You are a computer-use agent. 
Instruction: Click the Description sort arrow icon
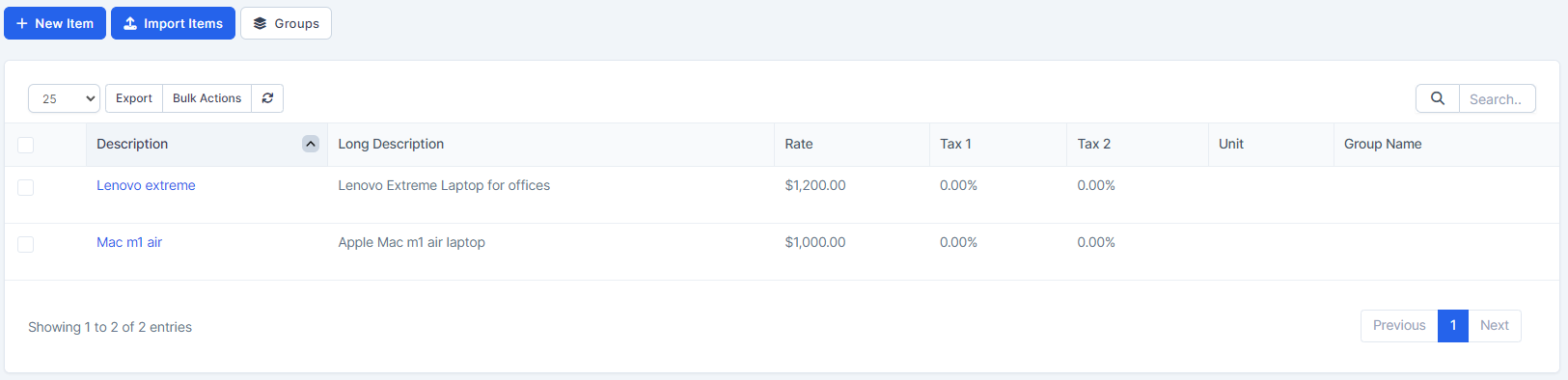(311, 144)
